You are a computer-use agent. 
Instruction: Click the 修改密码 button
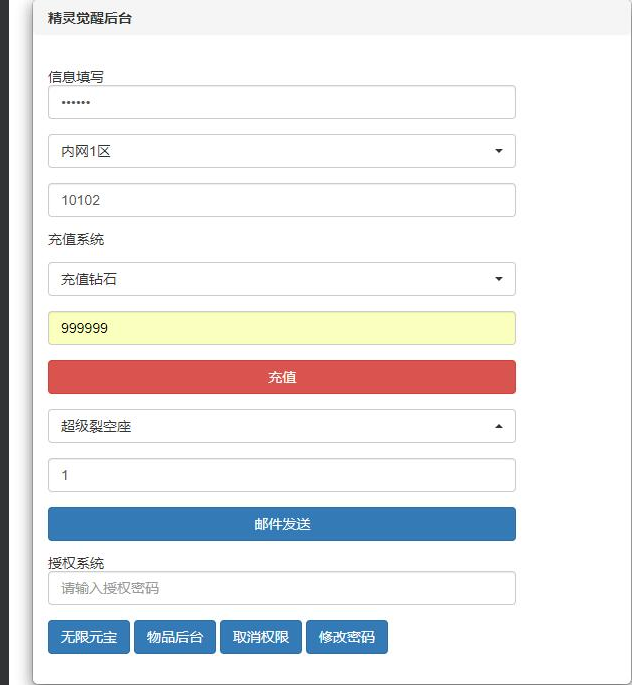tap(346, 637)
